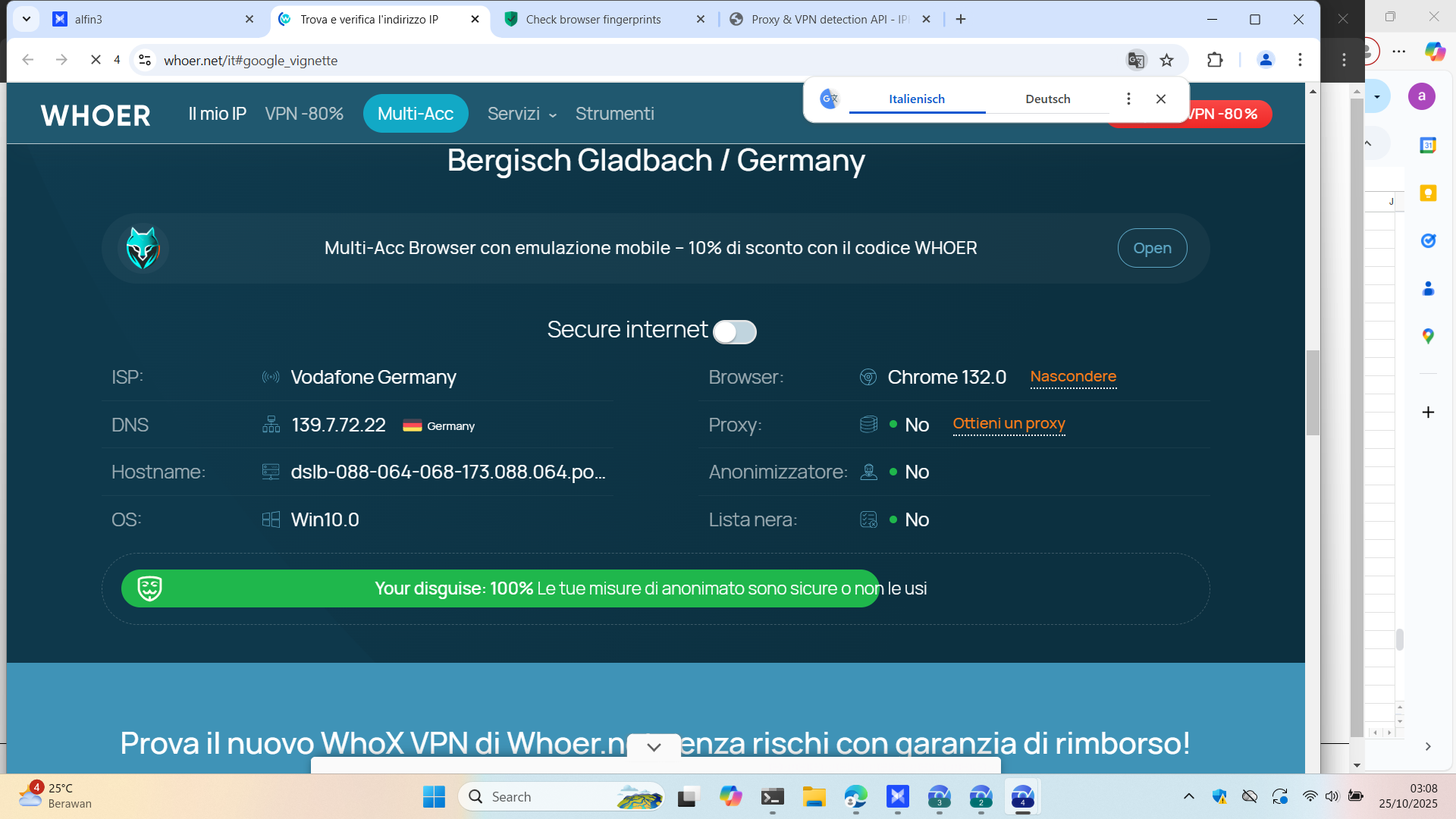Open the Terminal app on the taskbar
The height and width of the screenshot is (819, 1456).
point(773,796)
